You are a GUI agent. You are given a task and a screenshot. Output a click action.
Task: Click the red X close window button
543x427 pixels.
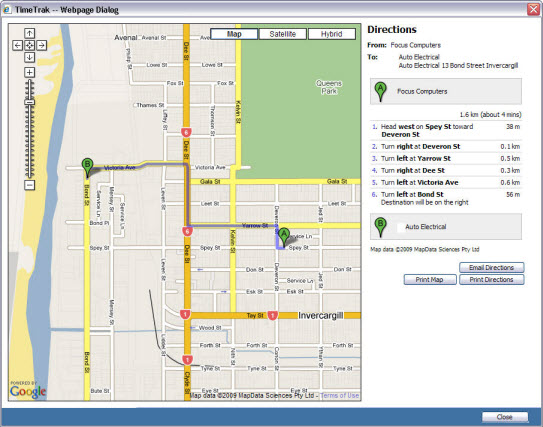pyautogui.click(x=533, y=9)
